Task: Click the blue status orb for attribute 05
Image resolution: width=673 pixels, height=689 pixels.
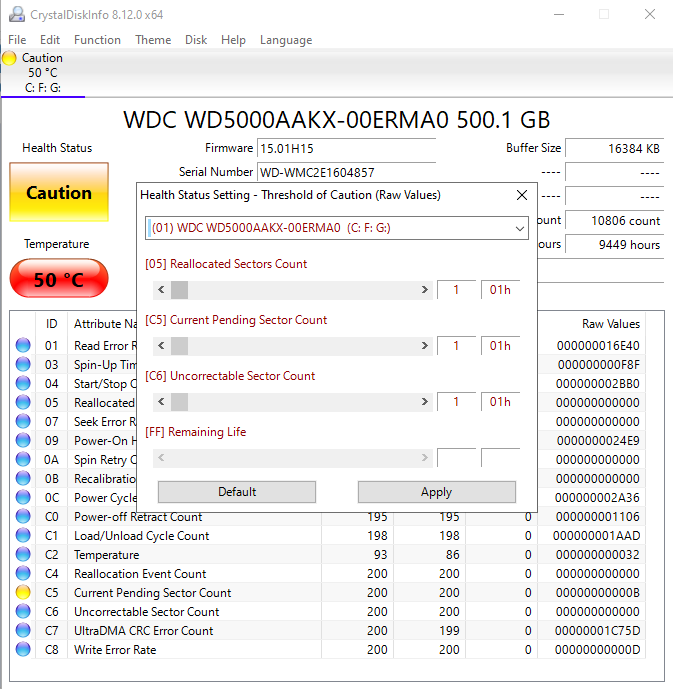Action: tap(23, 402)
